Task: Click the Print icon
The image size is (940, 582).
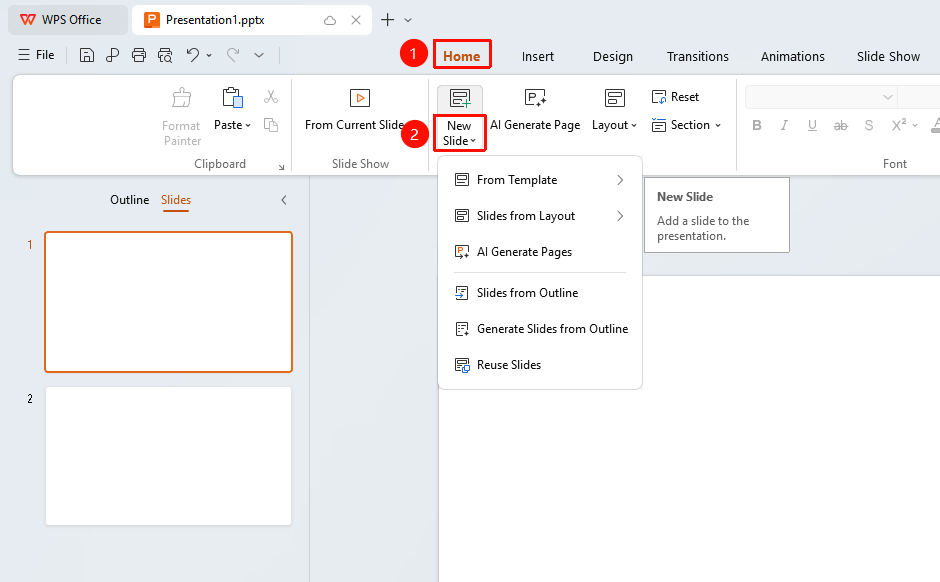Action: tap(138, 56)
